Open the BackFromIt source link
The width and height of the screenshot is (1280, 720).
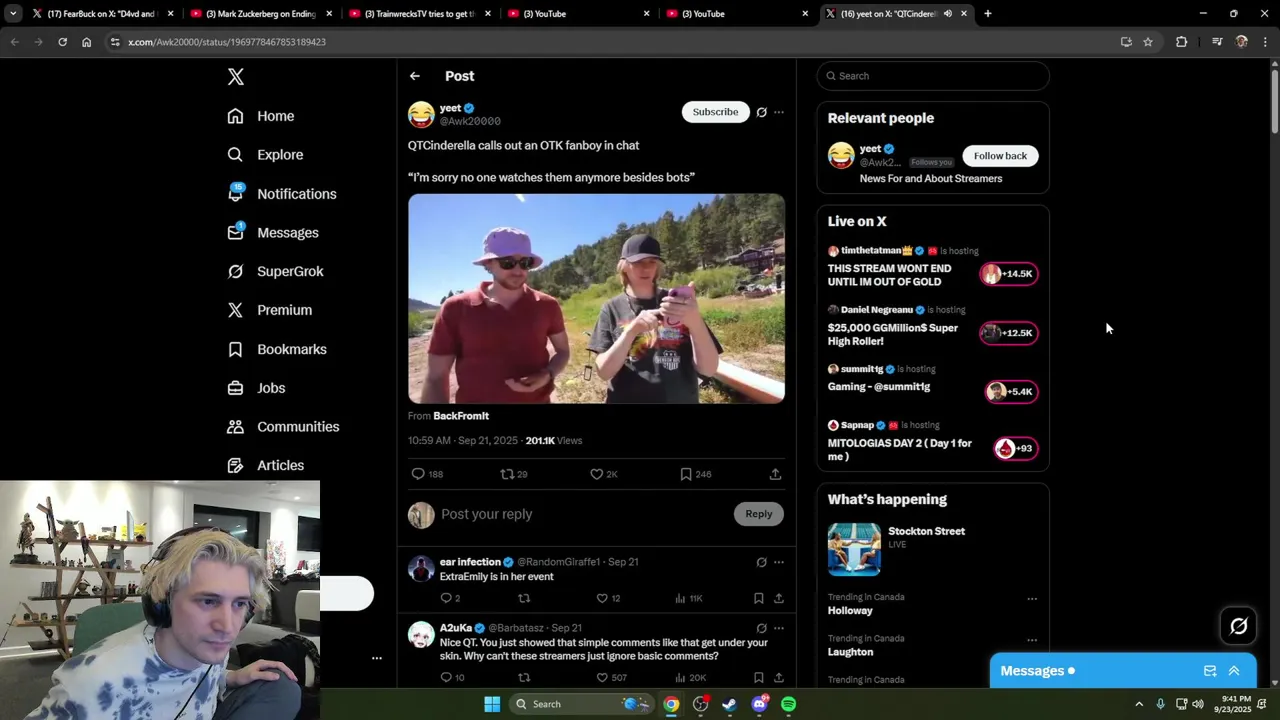click(461, 416)
